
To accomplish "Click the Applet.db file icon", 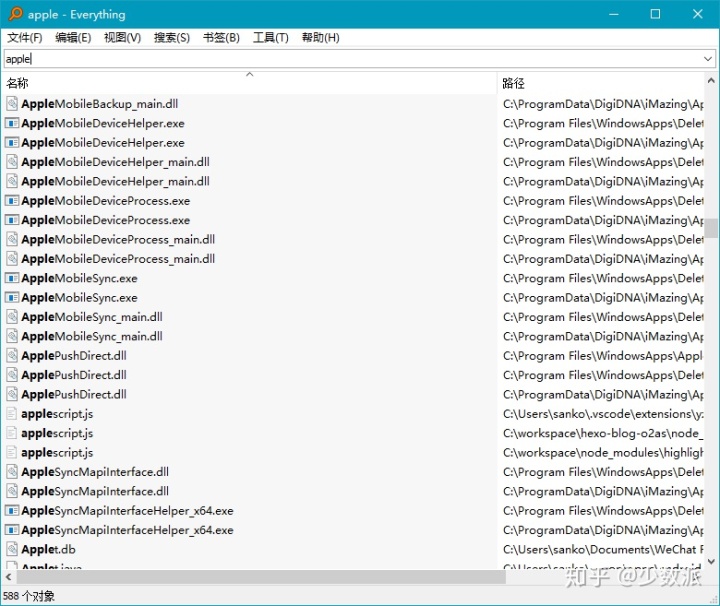I will 12,549.
